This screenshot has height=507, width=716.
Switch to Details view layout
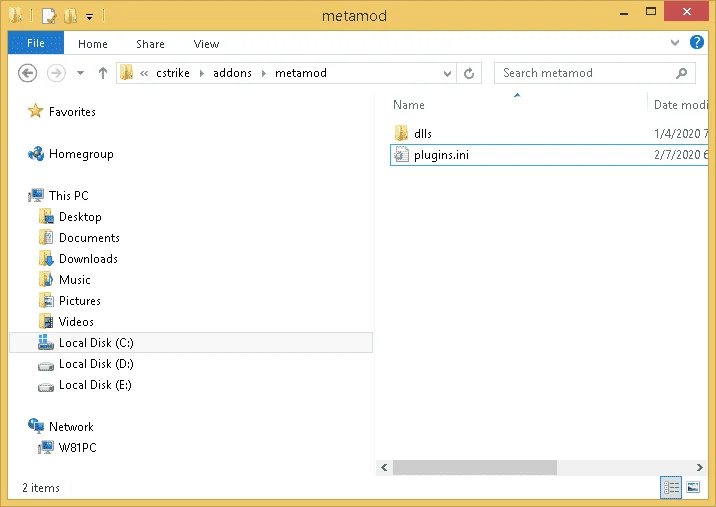pos(671,487)
